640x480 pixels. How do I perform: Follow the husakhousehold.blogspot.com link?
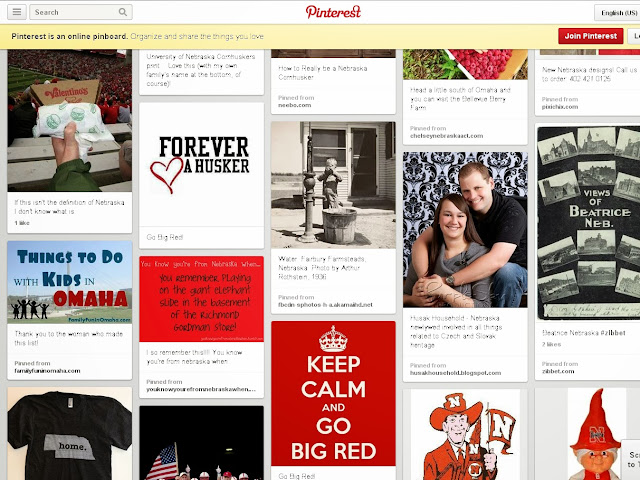pos(456,373)
